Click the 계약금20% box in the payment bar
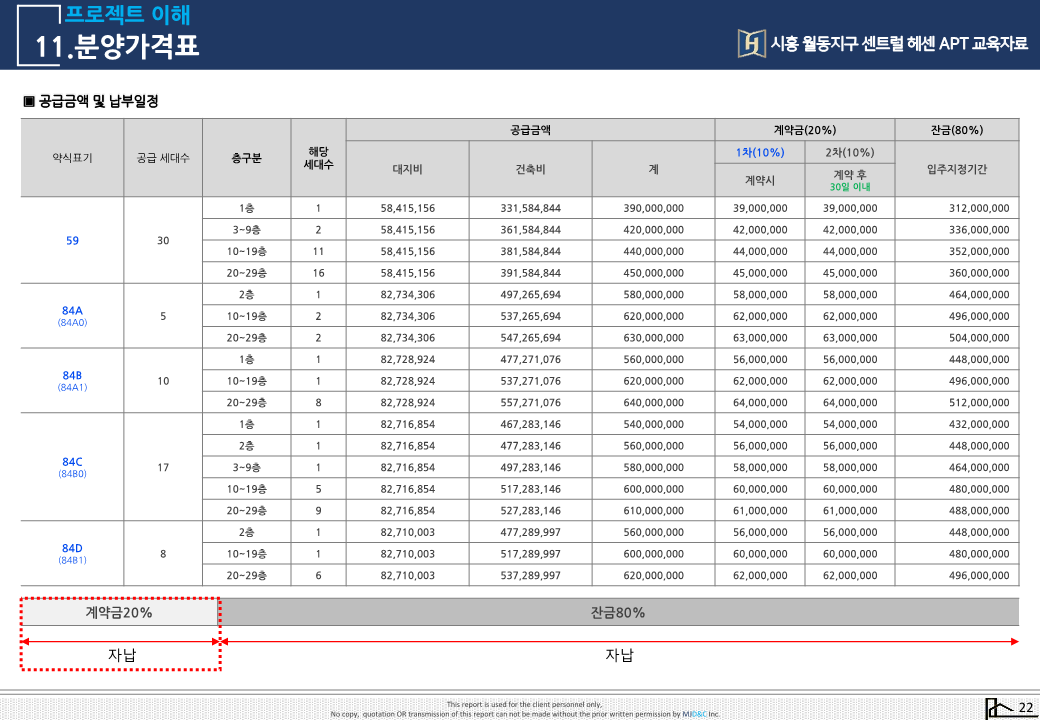This screenshot has height=720, width=1040. tap(119, 612)
